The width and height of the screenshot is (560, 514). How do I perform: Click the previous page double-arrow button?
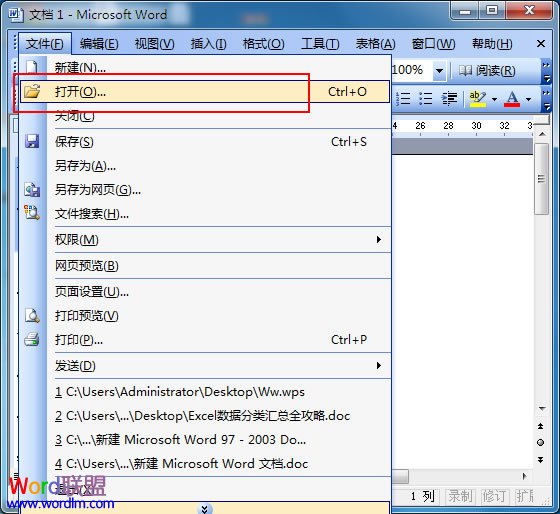tap(540, 426)
